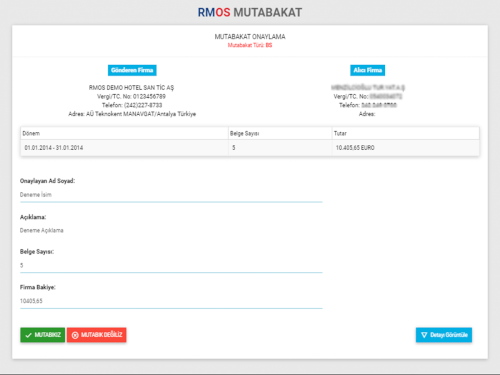Select text RMOS DEMO HOTEL SAN TİC AŞ
The image size is (500, 375).
click(131, 88)
